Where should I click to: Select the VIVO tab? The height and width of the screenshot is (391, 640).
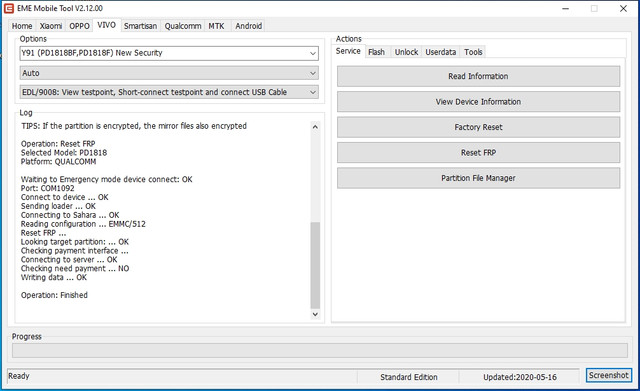(107, 25)
